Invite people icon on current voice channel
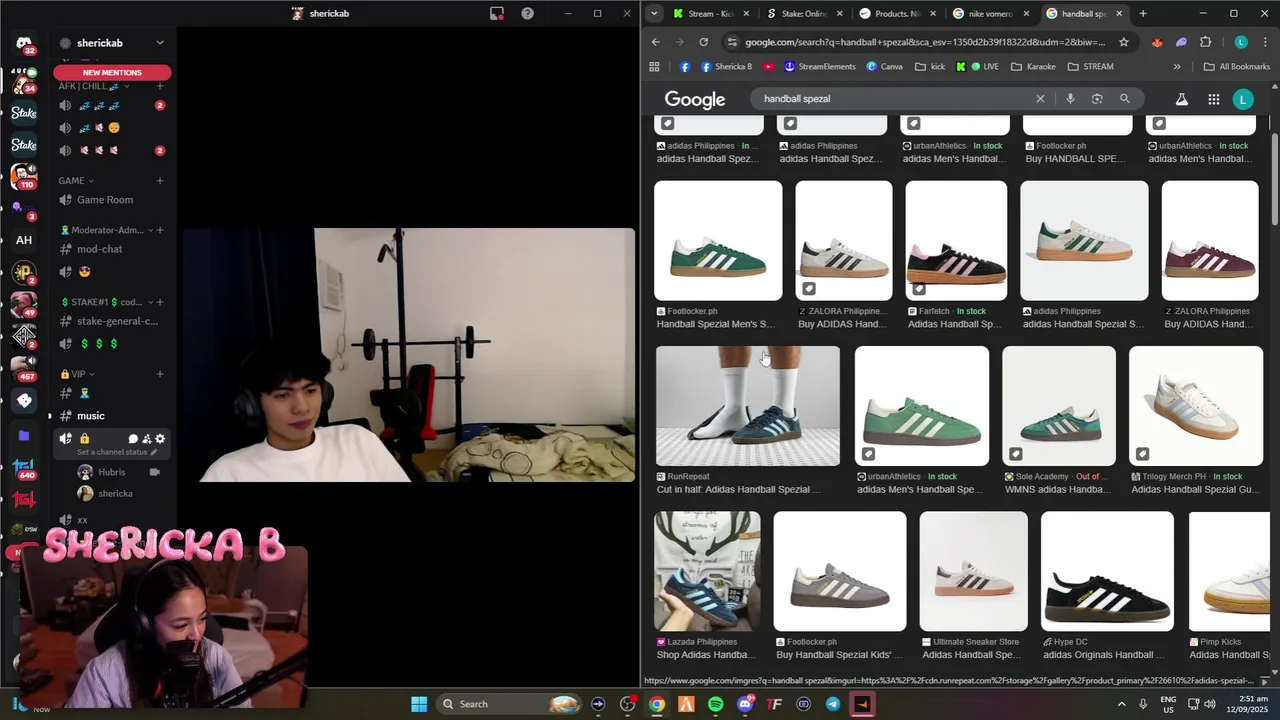1280x720 pixels. (146, 438)
